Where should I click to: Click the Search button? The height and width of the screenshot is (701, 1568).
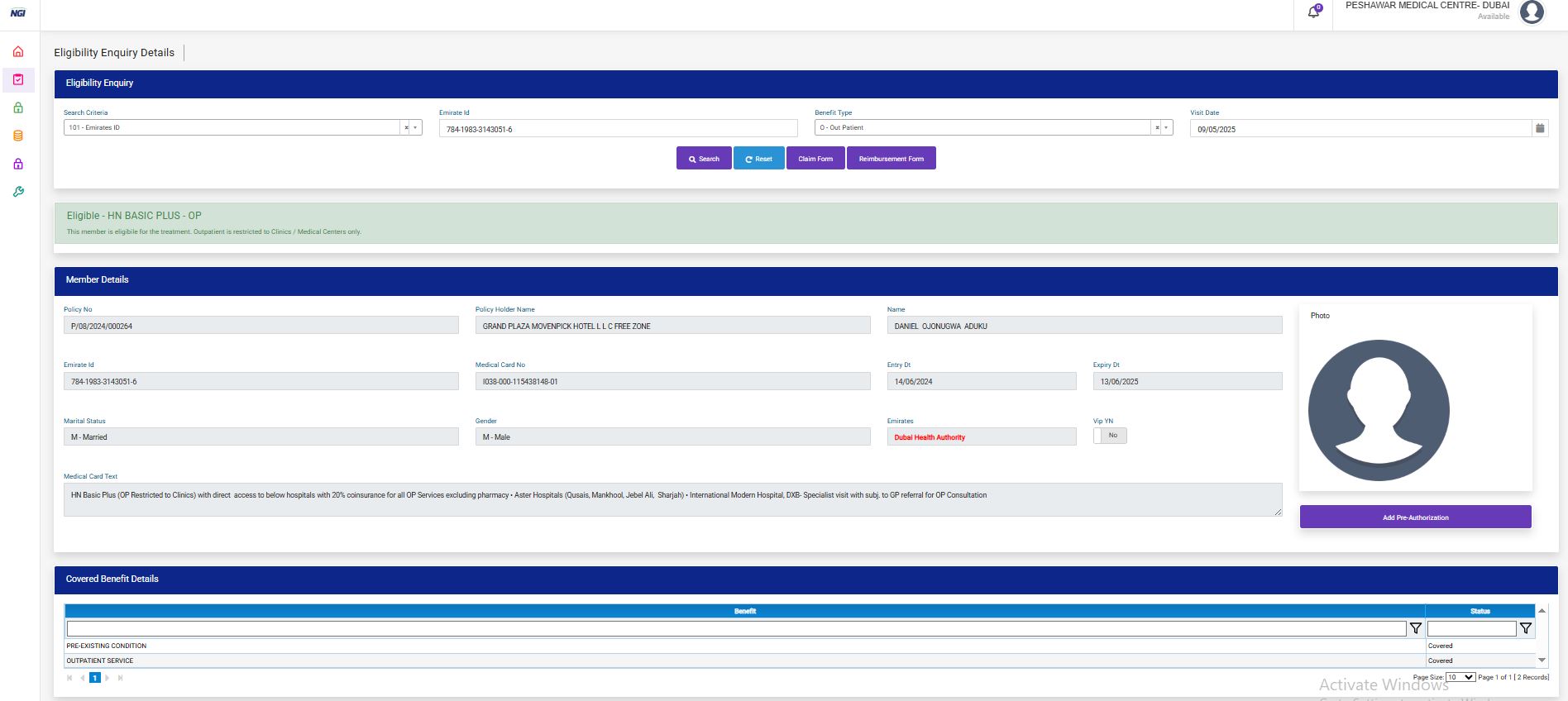(704, 159)
